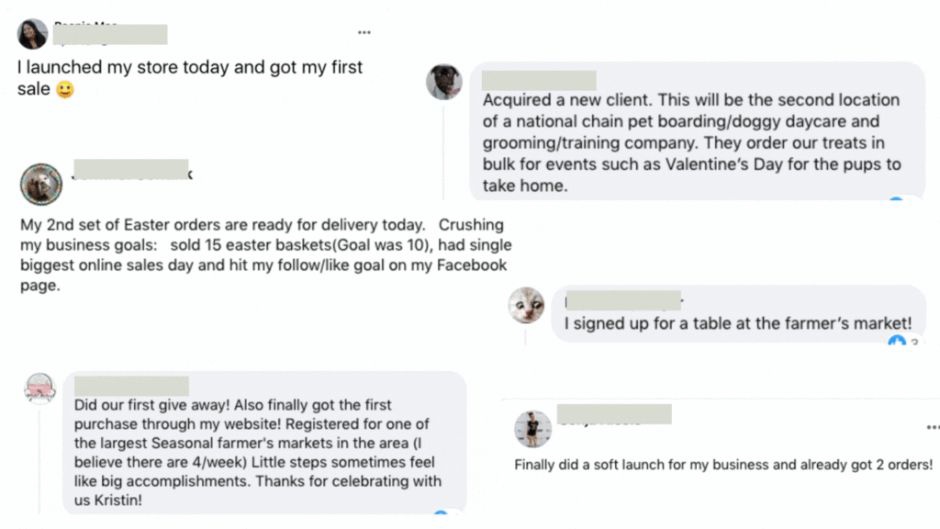Click the smiley emoji after "first sale"
This screenshot has width=940, height=529.
pos(65,91)
